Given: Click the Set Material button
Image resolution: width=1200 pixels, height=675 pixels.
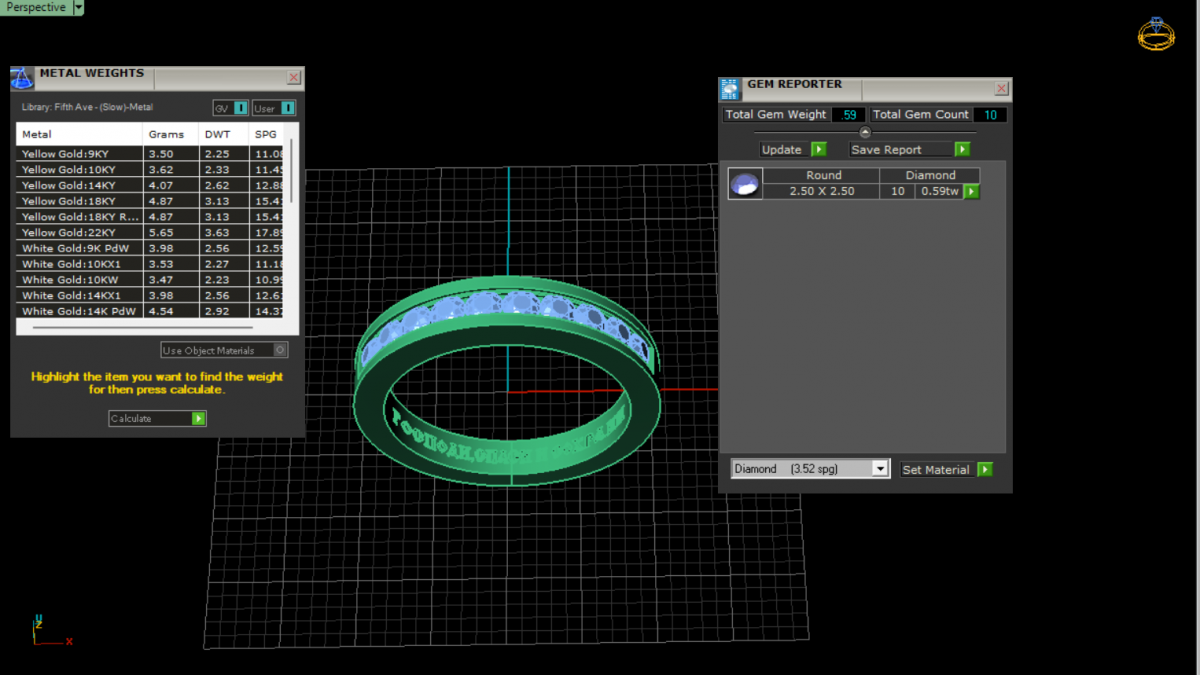Looking at the screenshot, I should pyautogui.click(x=936, y=470).
